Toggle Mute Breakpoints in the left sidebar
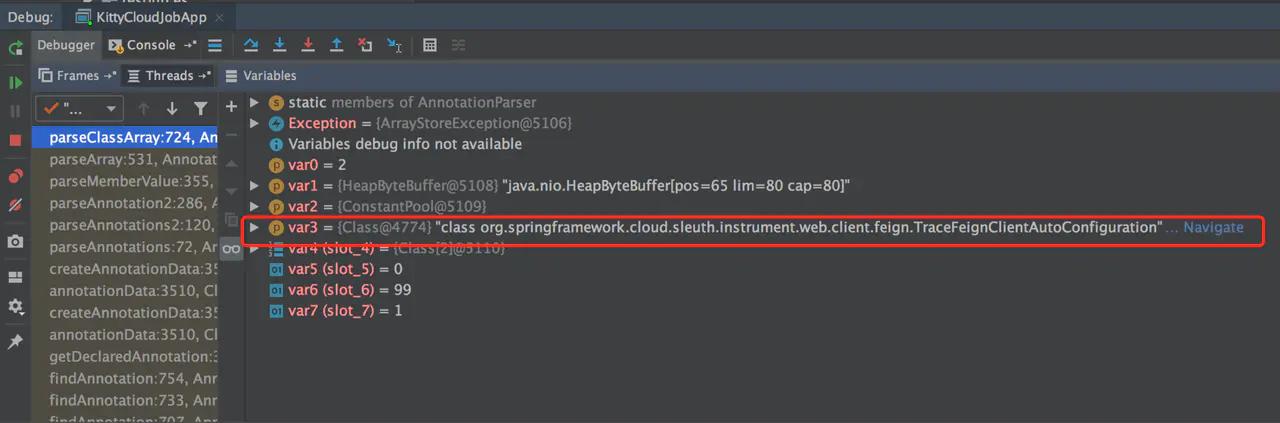Screen dimensions: 1280x423 [x=15, y=205]
